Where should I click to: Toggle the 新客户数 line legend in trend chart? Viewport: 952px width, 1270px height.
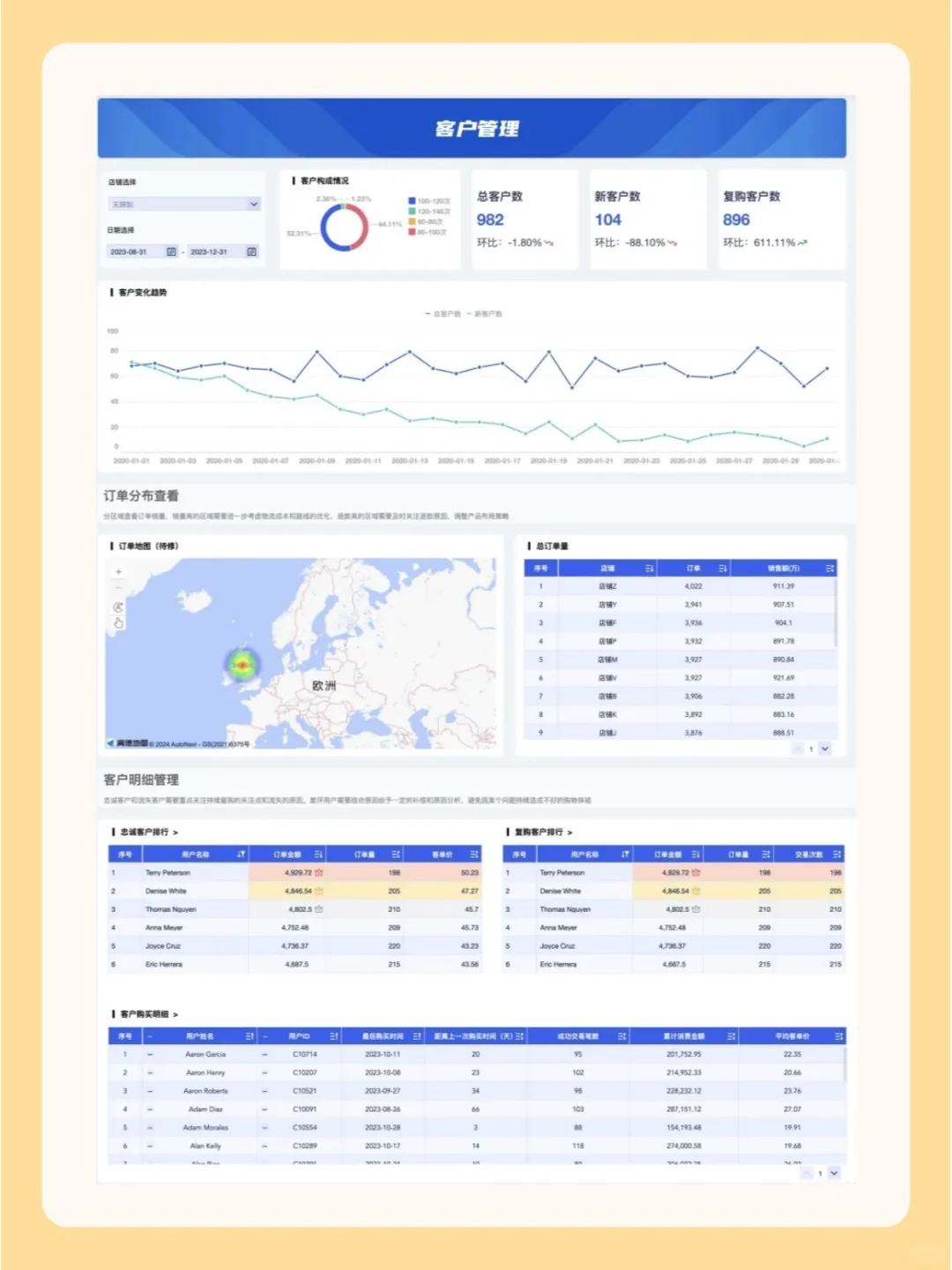click(485, 314)
